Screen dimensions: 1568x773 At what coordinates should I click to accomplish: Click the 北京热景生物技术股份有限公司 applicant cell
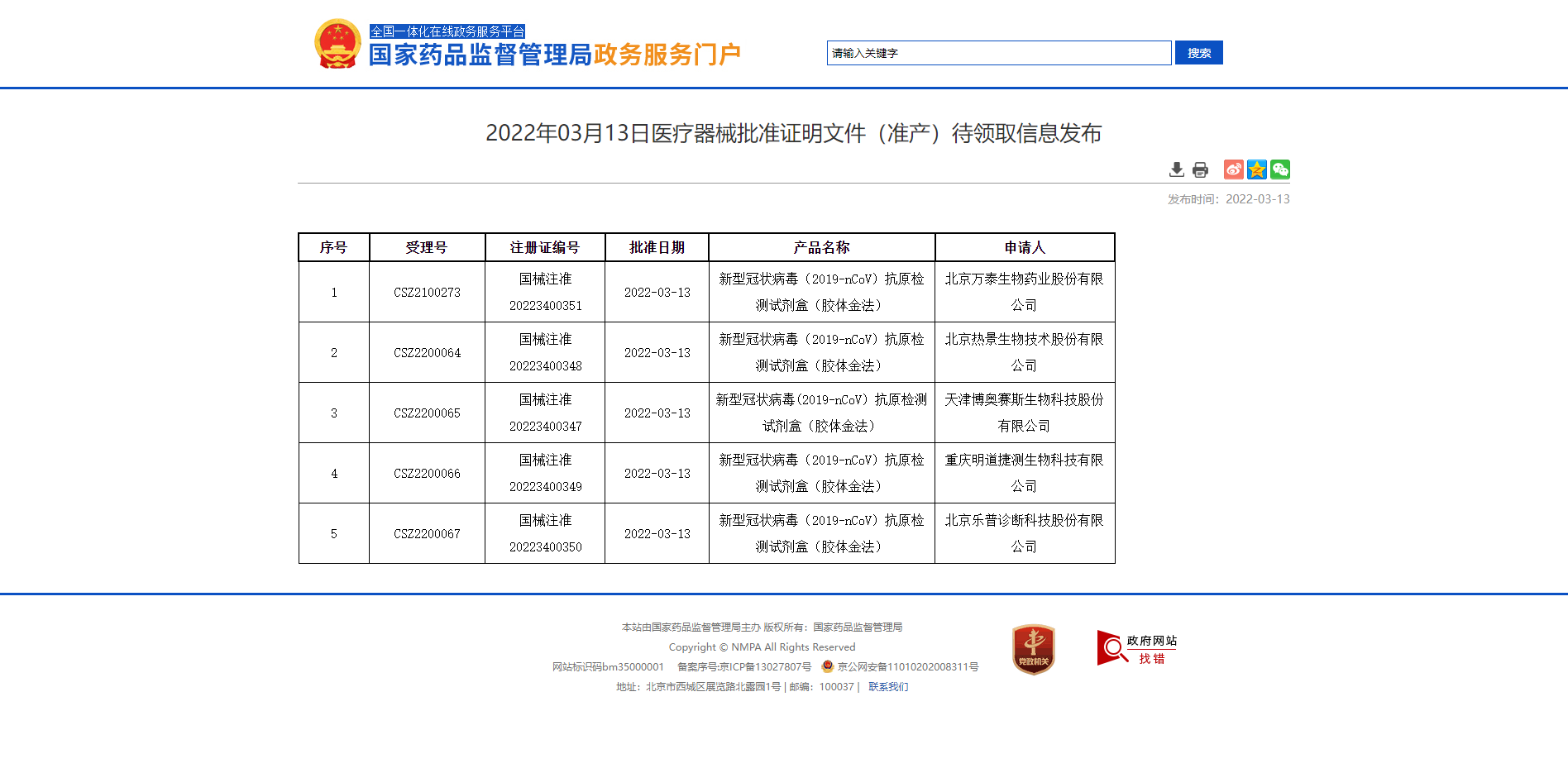tap(1024, 352)
